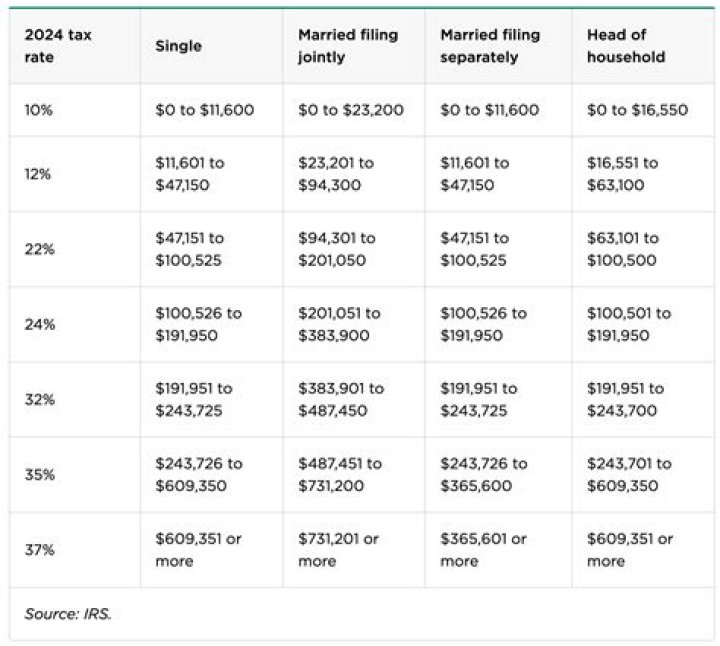Click the "$731,201 or more" cell
The image size is (720, 646).
[x=338, y=549]
